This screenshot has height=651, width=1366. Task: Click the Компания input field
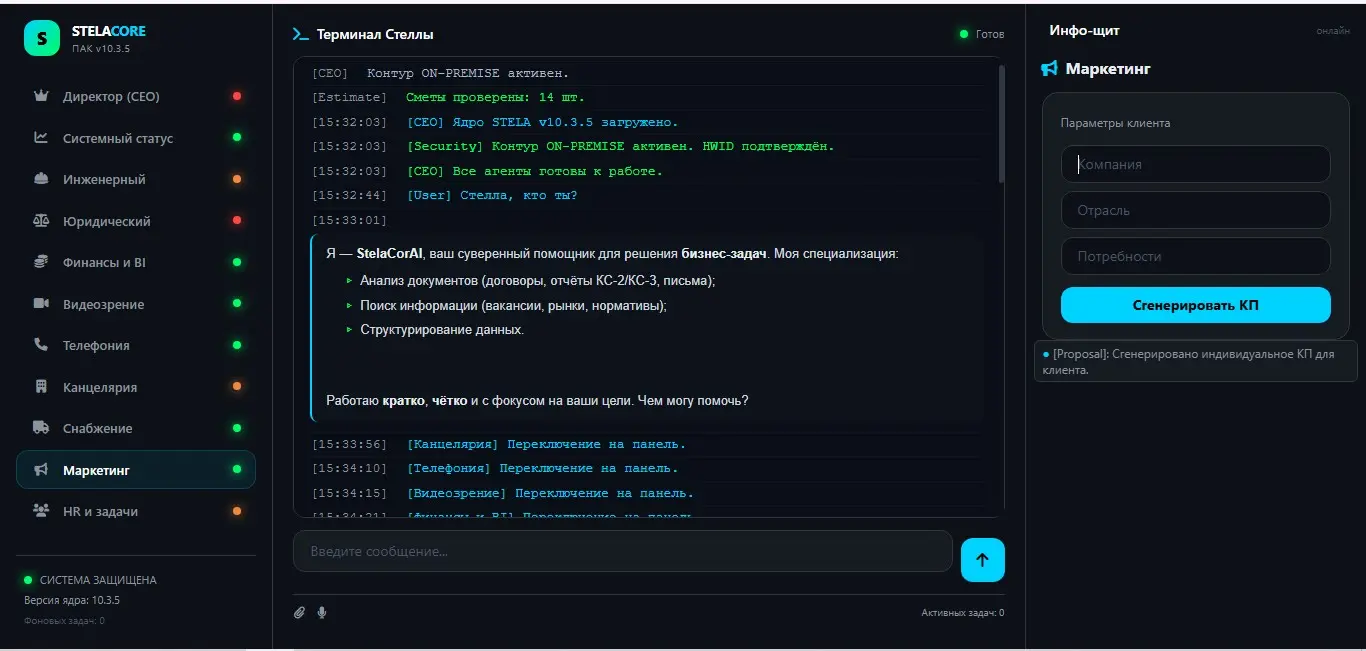[1196, 164]
